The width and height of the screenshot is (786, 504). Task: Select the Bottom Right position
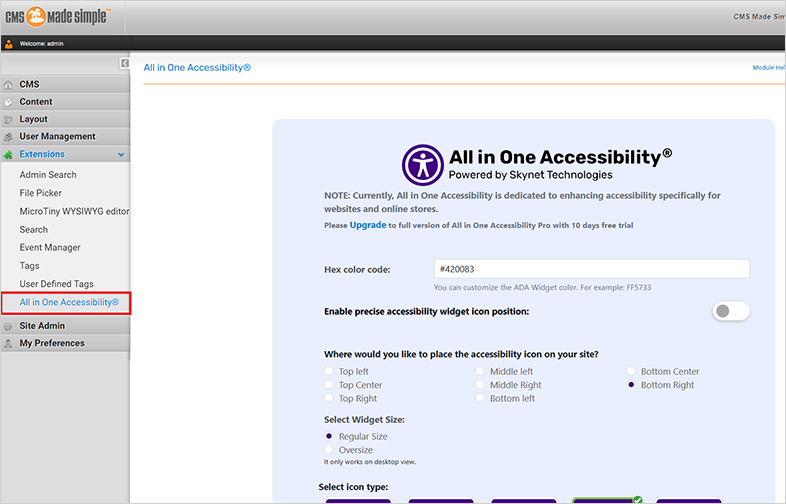631,385
